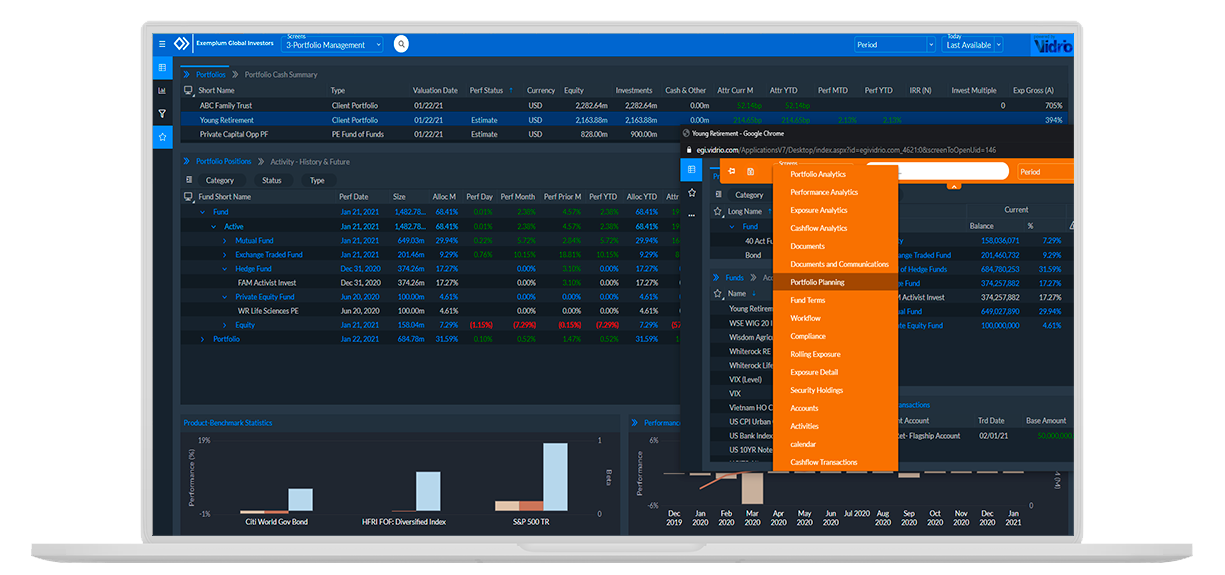This screenshot has height=575, width=1225.
Task: Click the star icon beside Name header in popup
Action: point(718,294)
